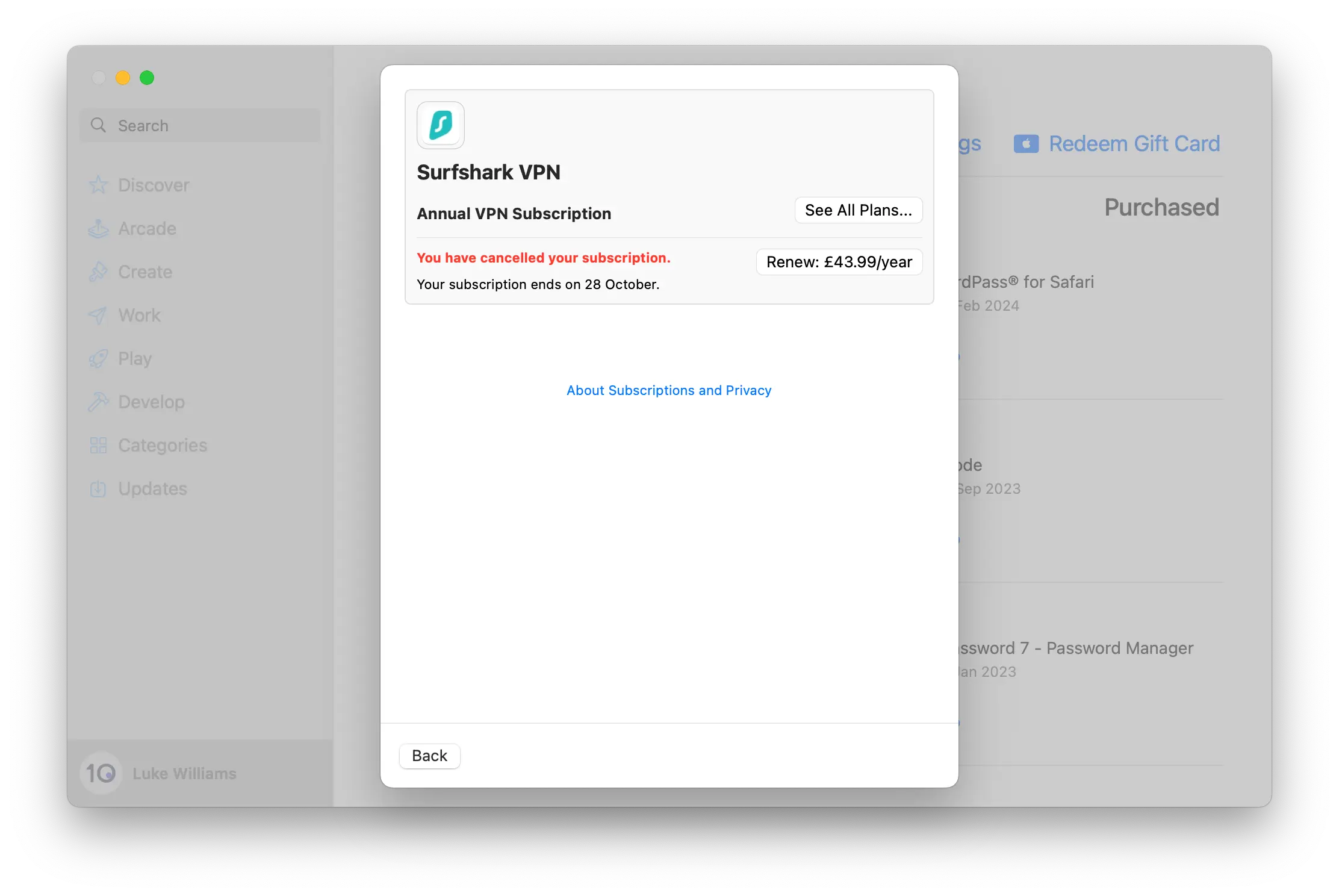The height and width of the screenshot is (896, 1339).
Task: Click the Surfshark VPN app icon
Action: tap(440, 125)
